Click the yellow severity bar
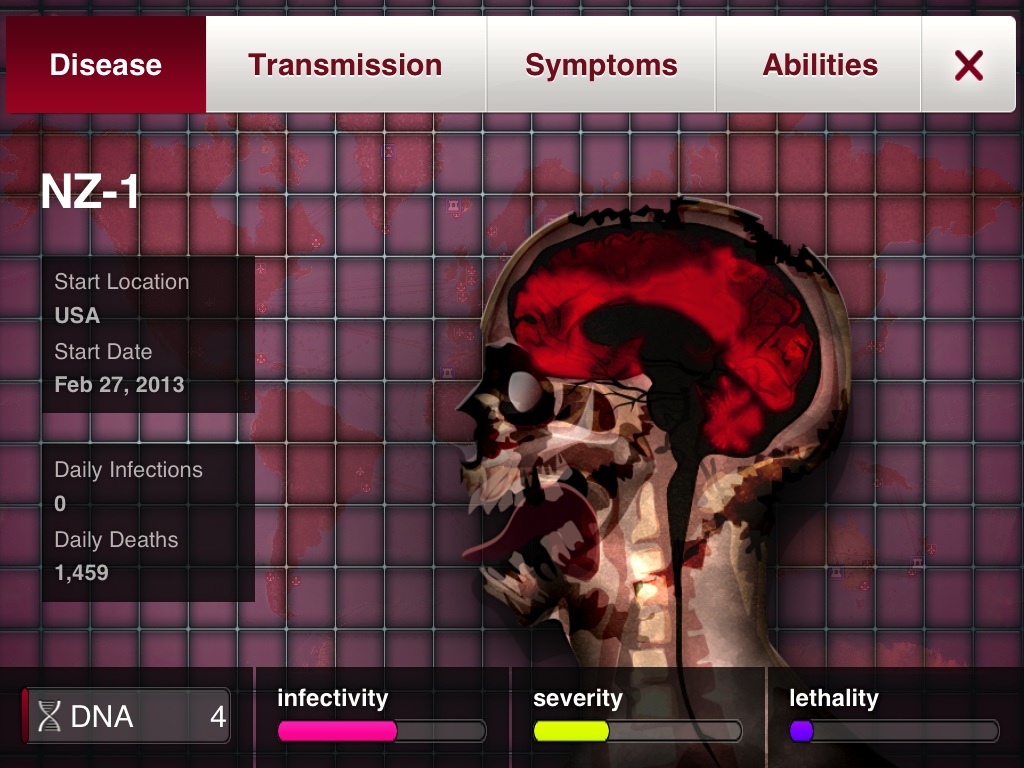Screen dimensions: 1024x768 (570, 733)
